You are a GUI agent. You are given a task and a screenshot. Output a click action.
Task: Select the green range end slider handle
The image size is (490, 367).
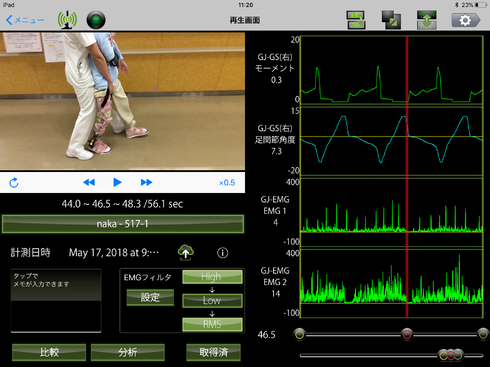(x=483, y=334)
